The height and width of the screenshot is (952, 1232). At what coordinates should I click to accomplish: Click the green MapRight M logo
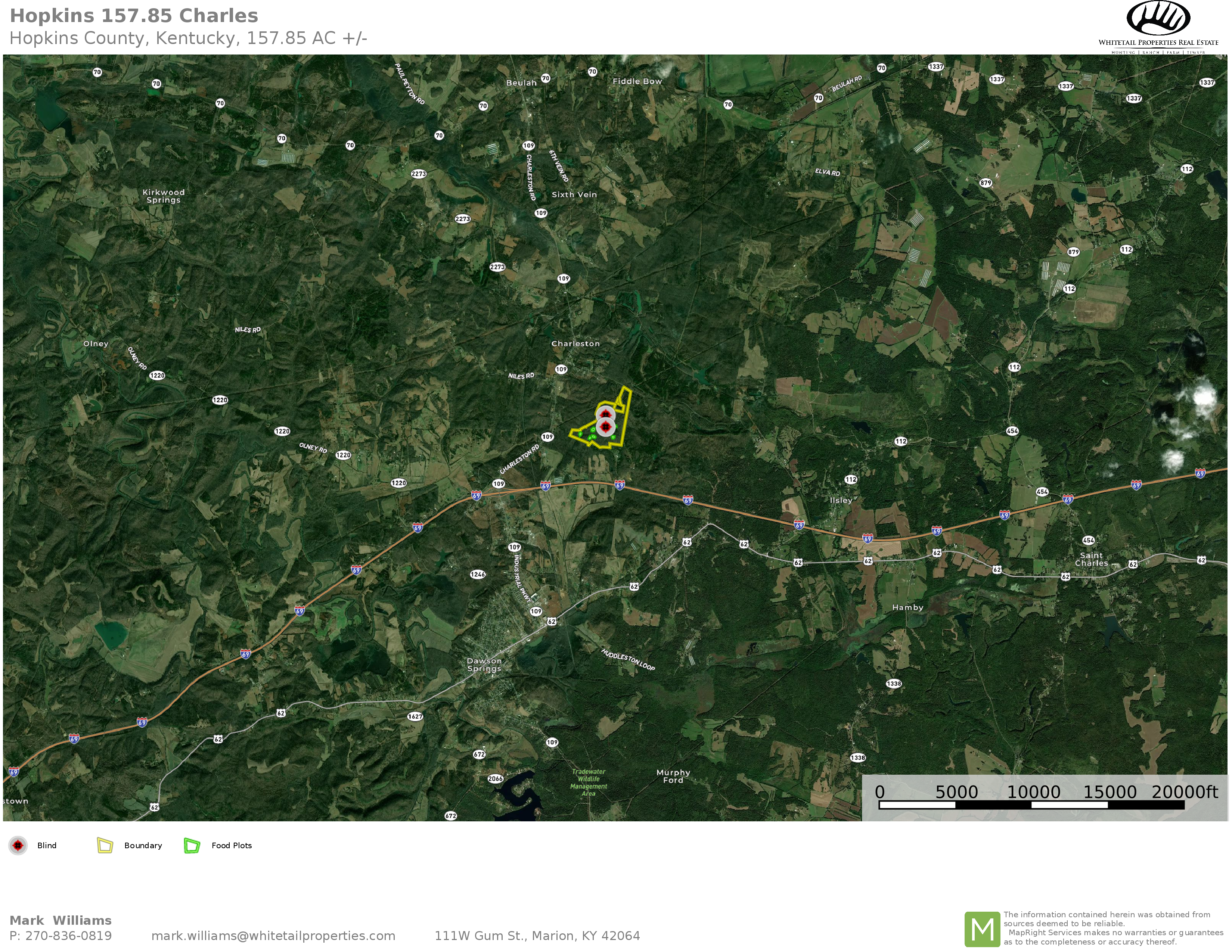click(x=982, y=929)
